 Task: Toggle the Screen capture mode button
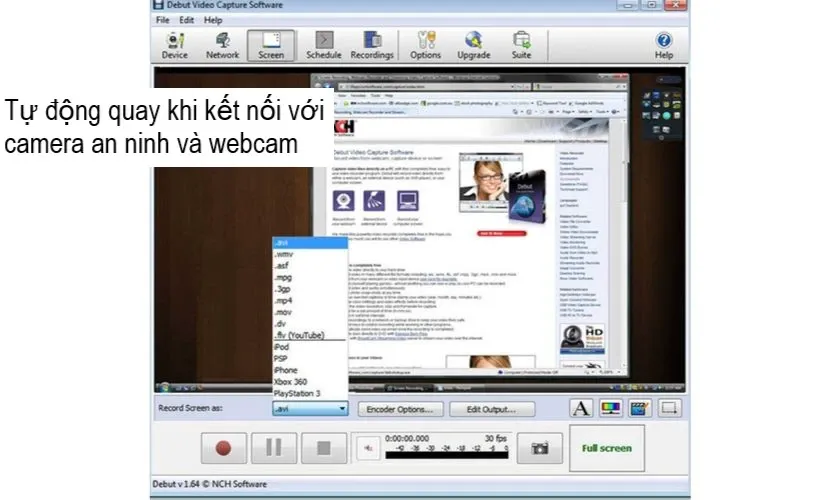click(271, 45)
